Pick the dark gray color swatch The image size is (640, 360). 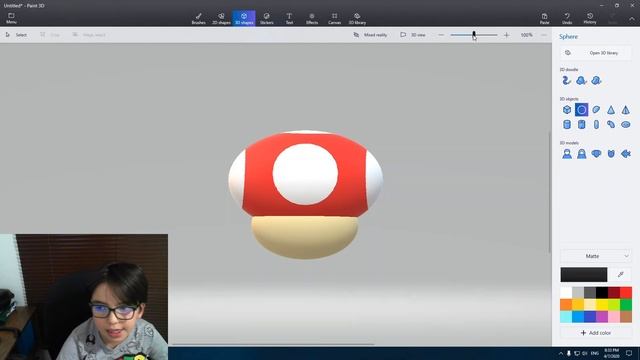pyautogui.click(x=590, y=293)
